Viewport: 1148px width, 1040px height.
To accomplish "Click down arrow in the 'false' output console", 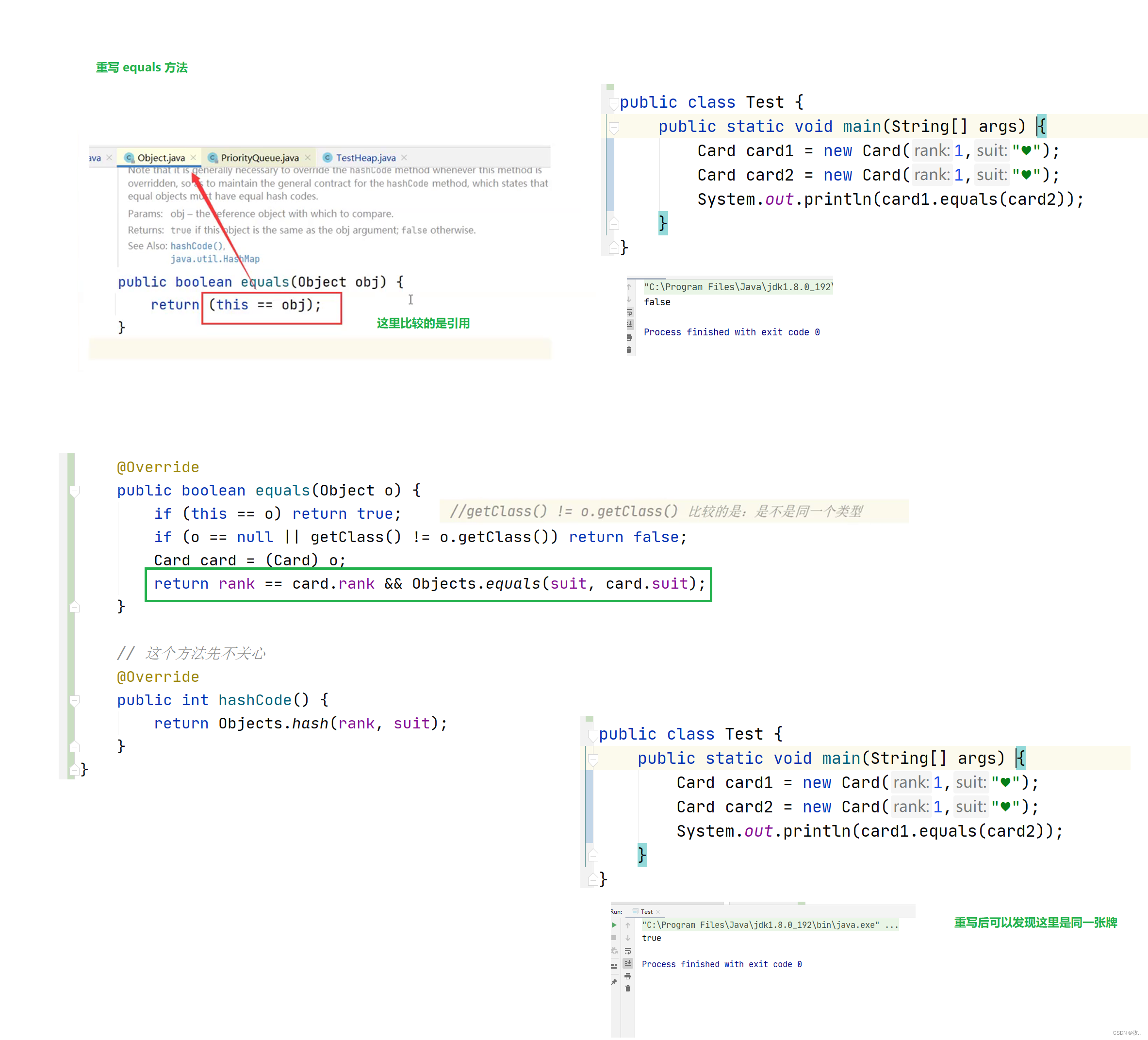I will click(x=629, y=299).
